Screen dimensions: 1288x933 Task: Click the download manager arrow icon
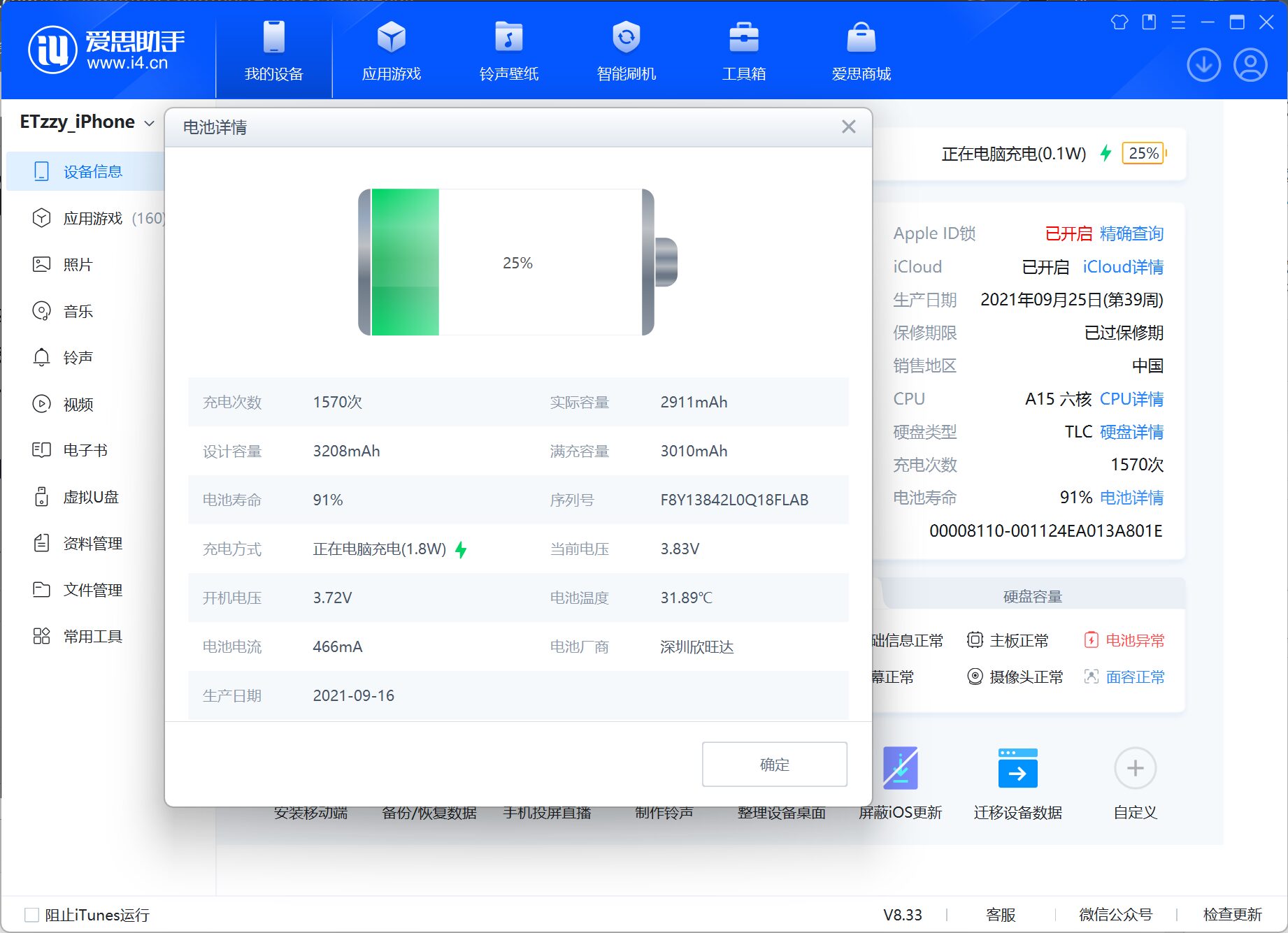[1203, 65]
